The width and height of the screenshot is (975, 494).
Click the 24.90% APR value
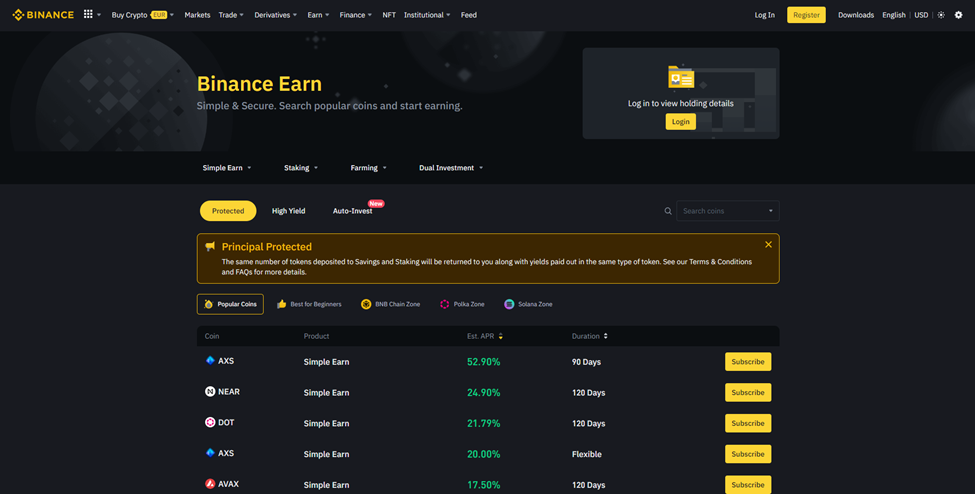click(484, 393)
